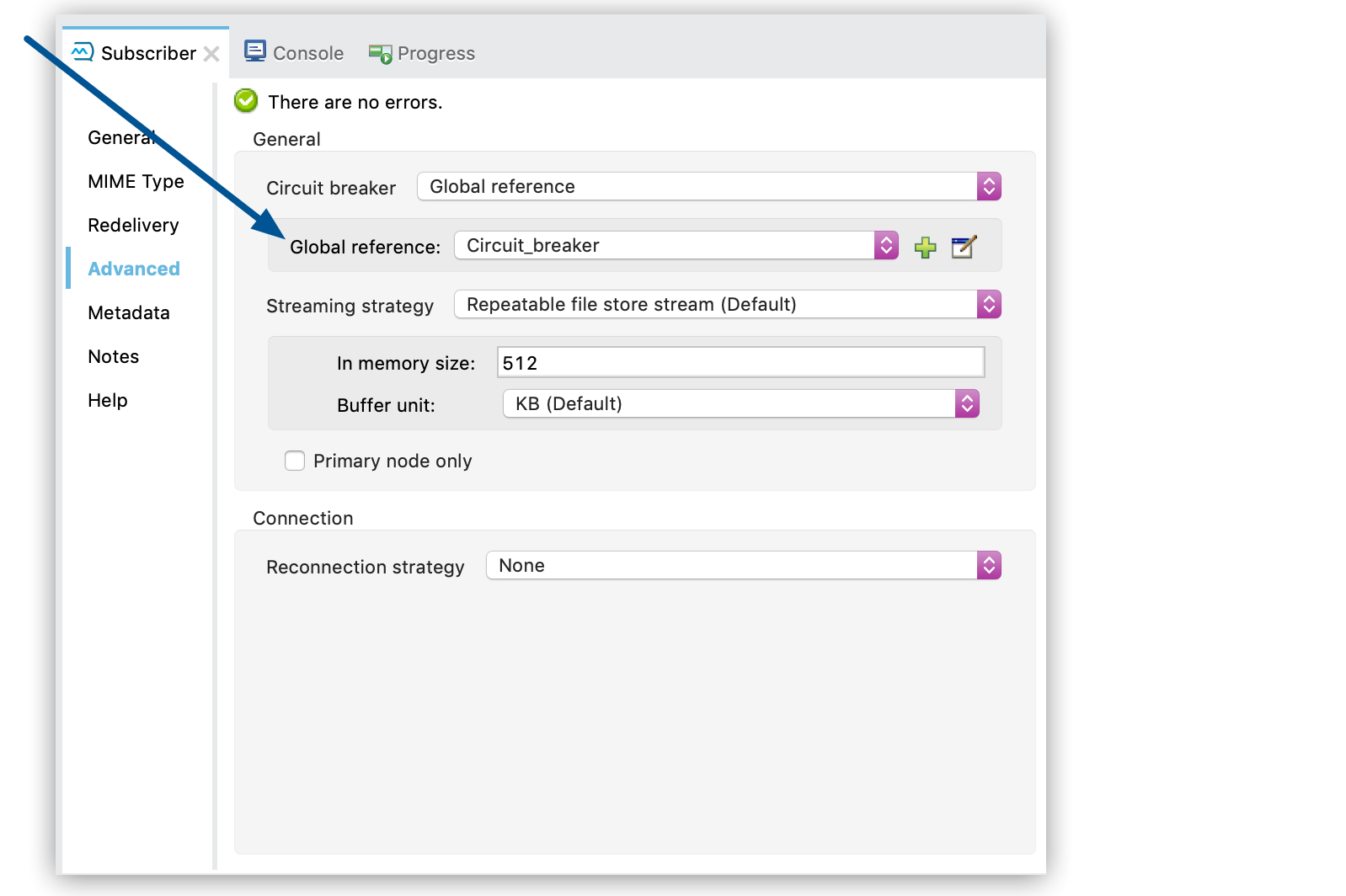Viewport: 1346px width, 896px height.
Task: Click the Progress tab icon
Action: point(378,52)
